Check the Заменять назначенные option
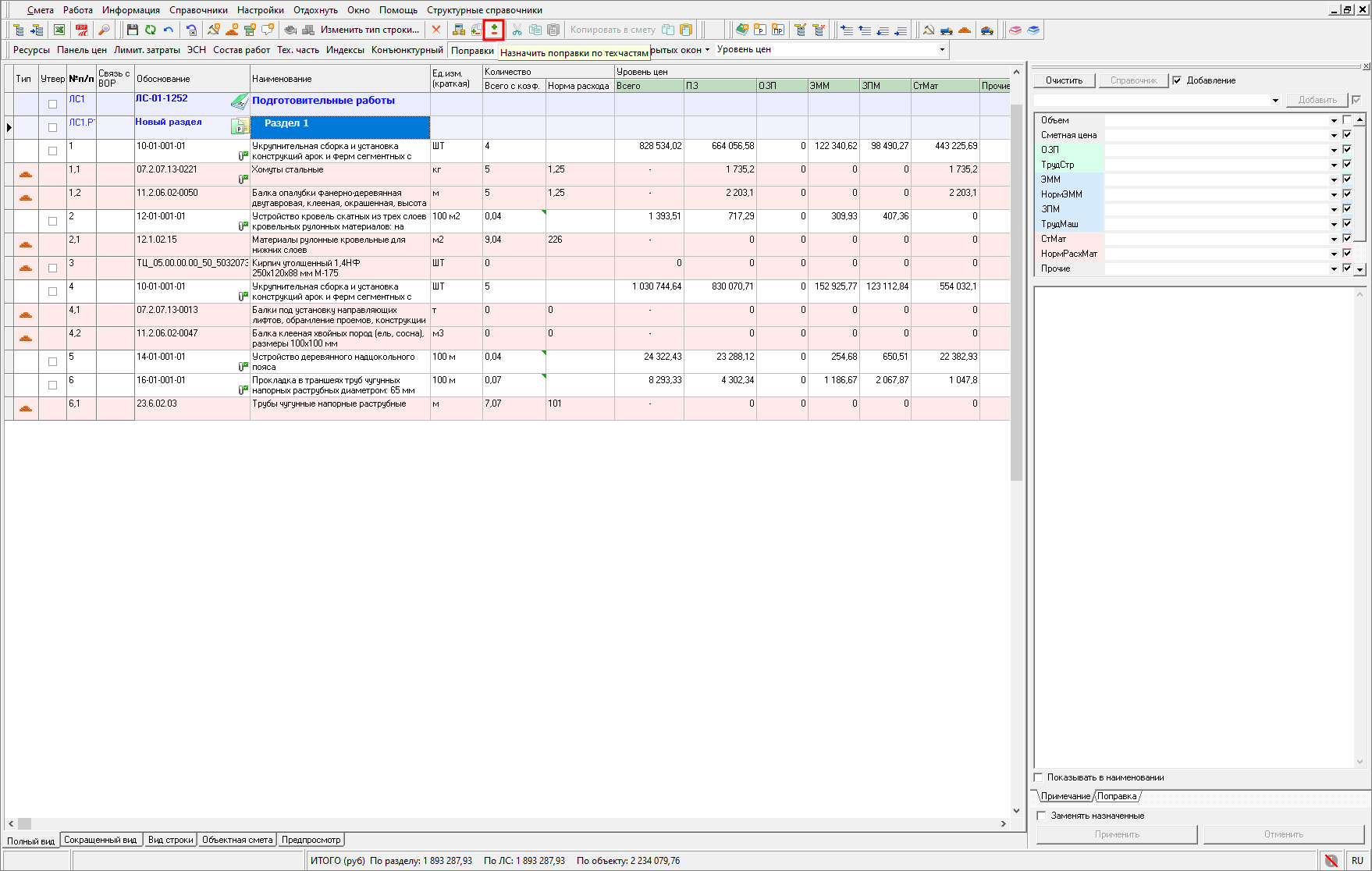1372x871 pixels. click(x=1041, y=816)
